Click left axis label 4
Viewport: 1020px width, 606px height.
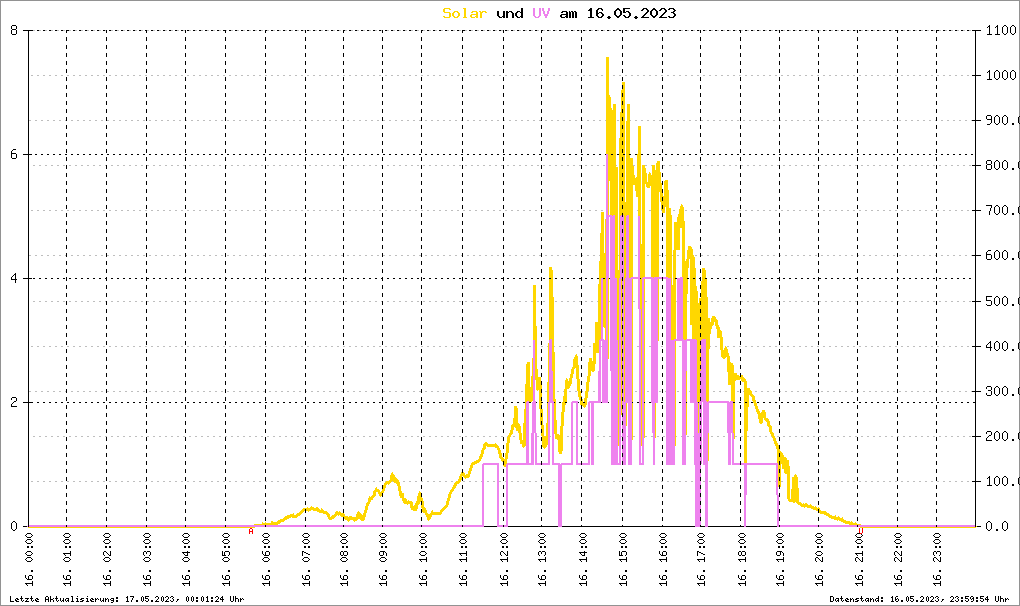point(14,278)
